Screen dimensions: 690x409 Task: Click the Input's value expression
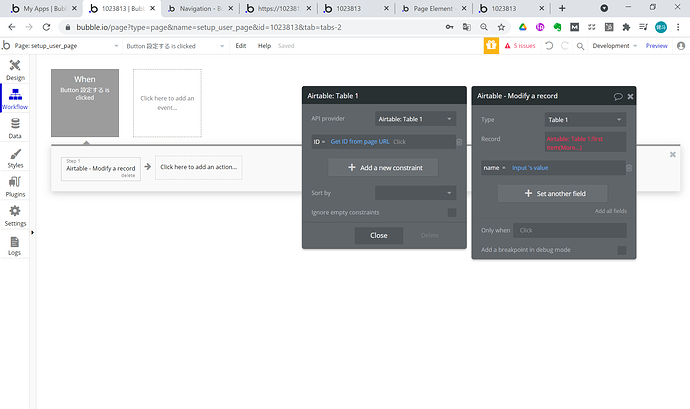pos(530,168)
